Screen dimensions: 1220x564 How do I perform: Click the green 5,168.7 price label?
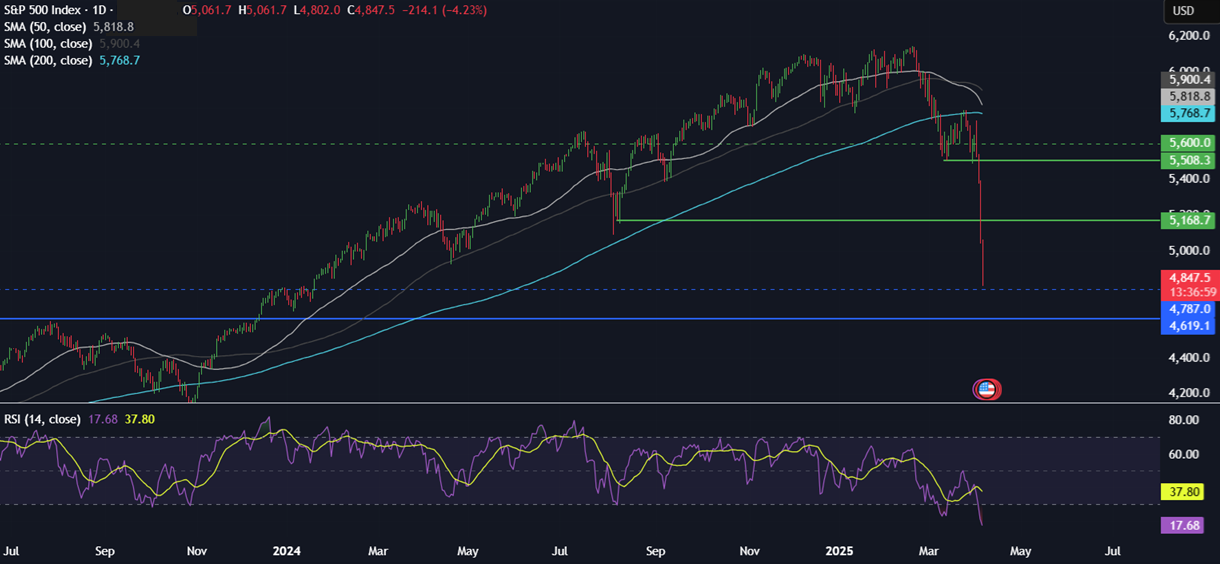pyautogui.click(x=1187, y=219)
